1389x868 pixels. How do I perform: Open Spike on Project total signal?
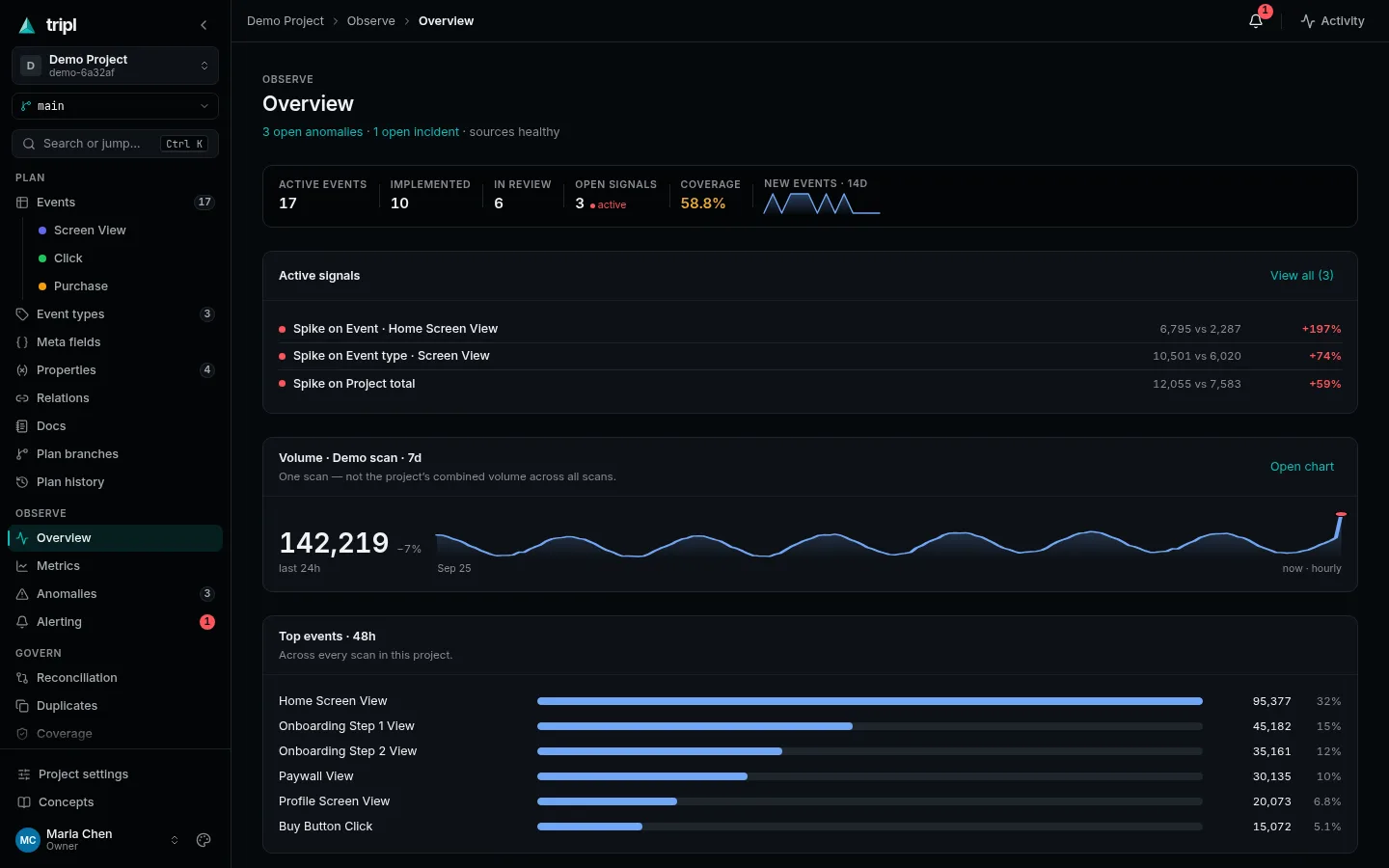[810, 384]
